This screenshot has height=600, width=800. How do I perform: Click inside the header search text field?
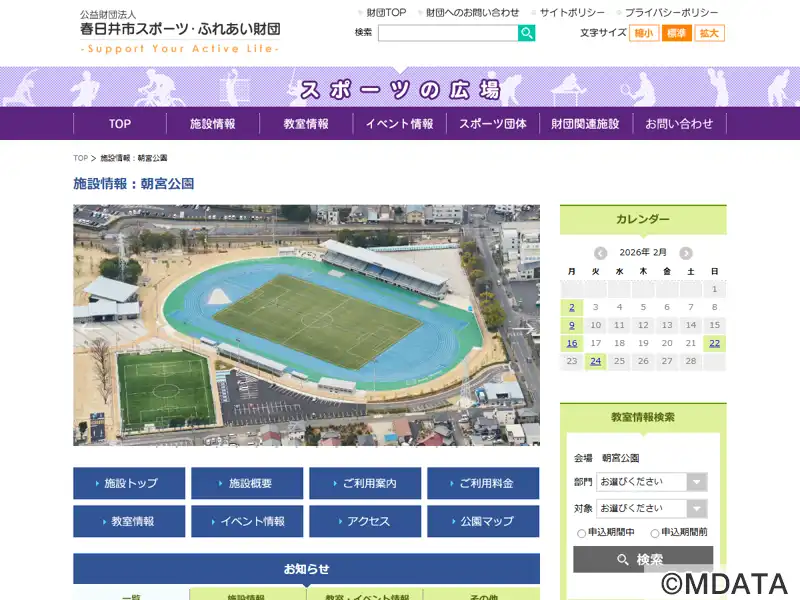[447, 33]
